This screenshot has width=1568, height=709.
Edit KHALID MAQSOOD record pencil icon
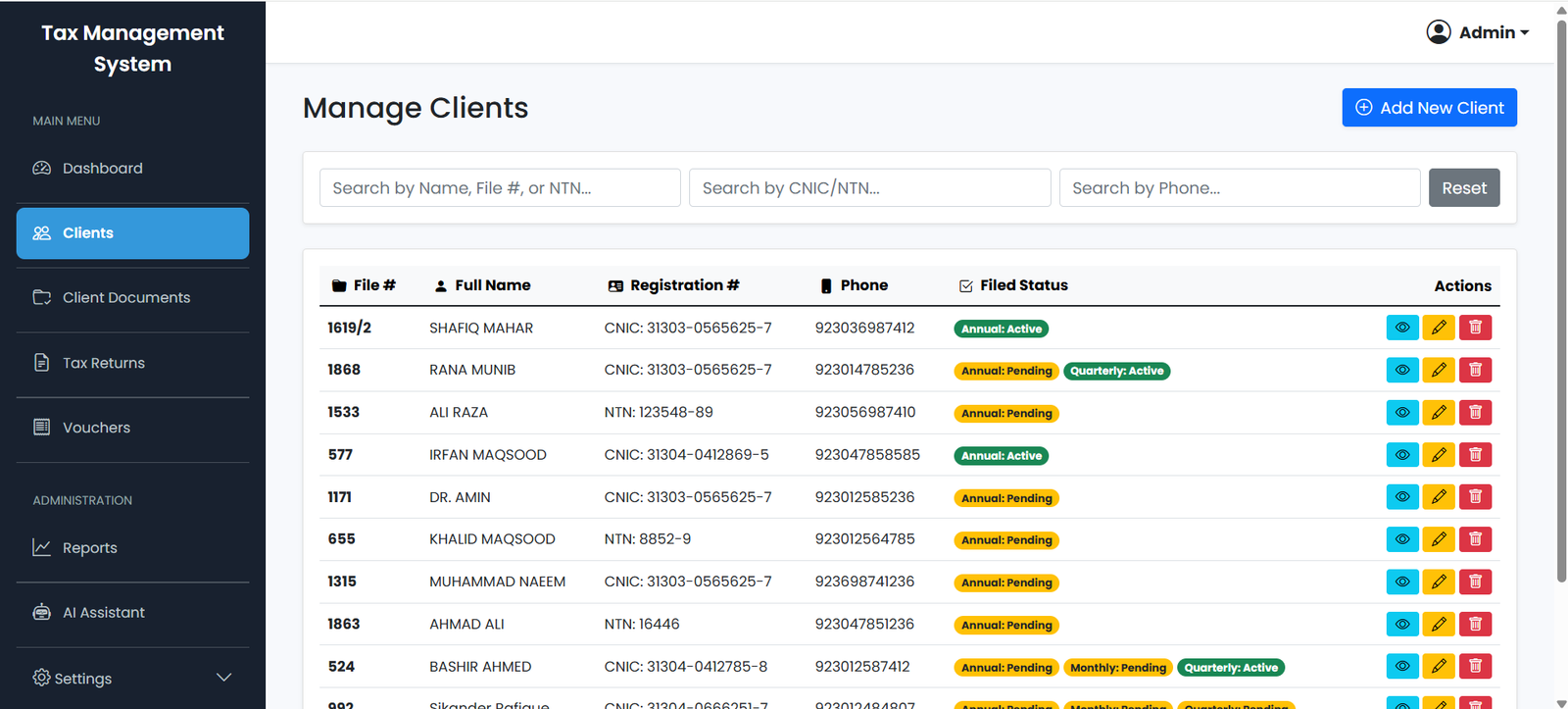coord(1439,539)
